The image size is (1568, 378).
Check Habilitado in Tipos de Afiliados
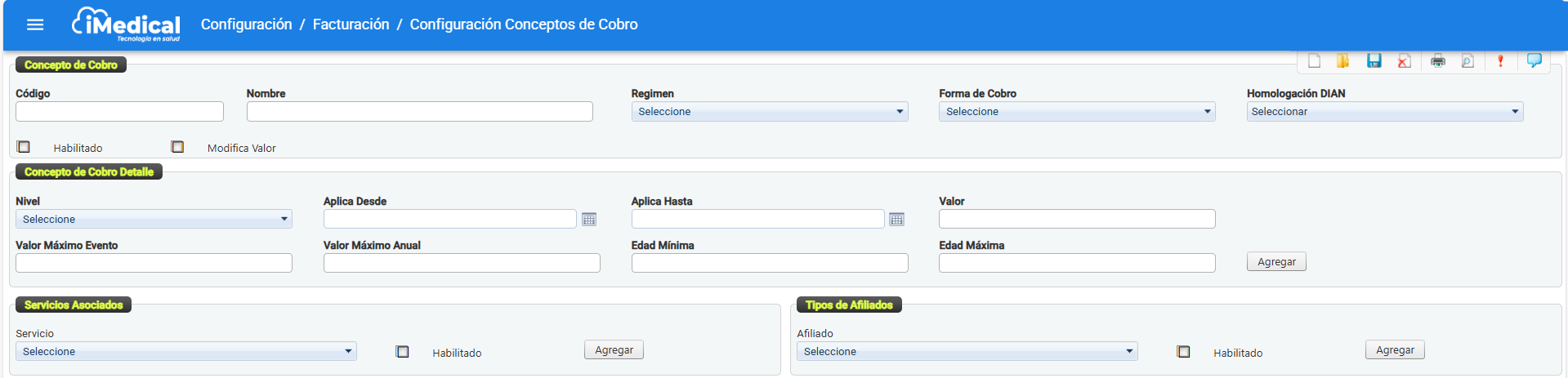click(x=1183, y=352)
